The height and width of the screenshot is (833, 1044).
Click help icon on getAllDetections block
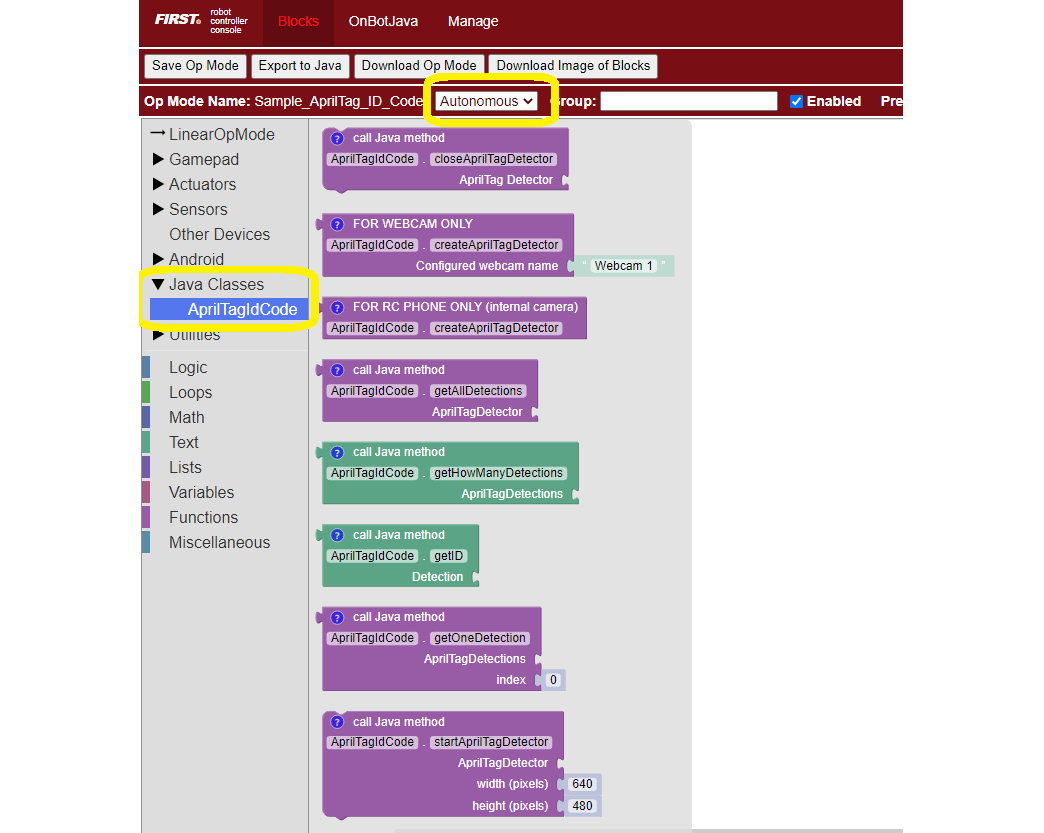coord(337,370)
